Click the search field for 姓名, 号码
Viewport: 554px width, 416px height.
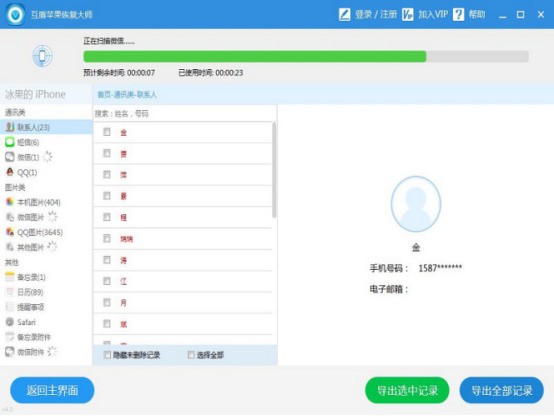184,113
